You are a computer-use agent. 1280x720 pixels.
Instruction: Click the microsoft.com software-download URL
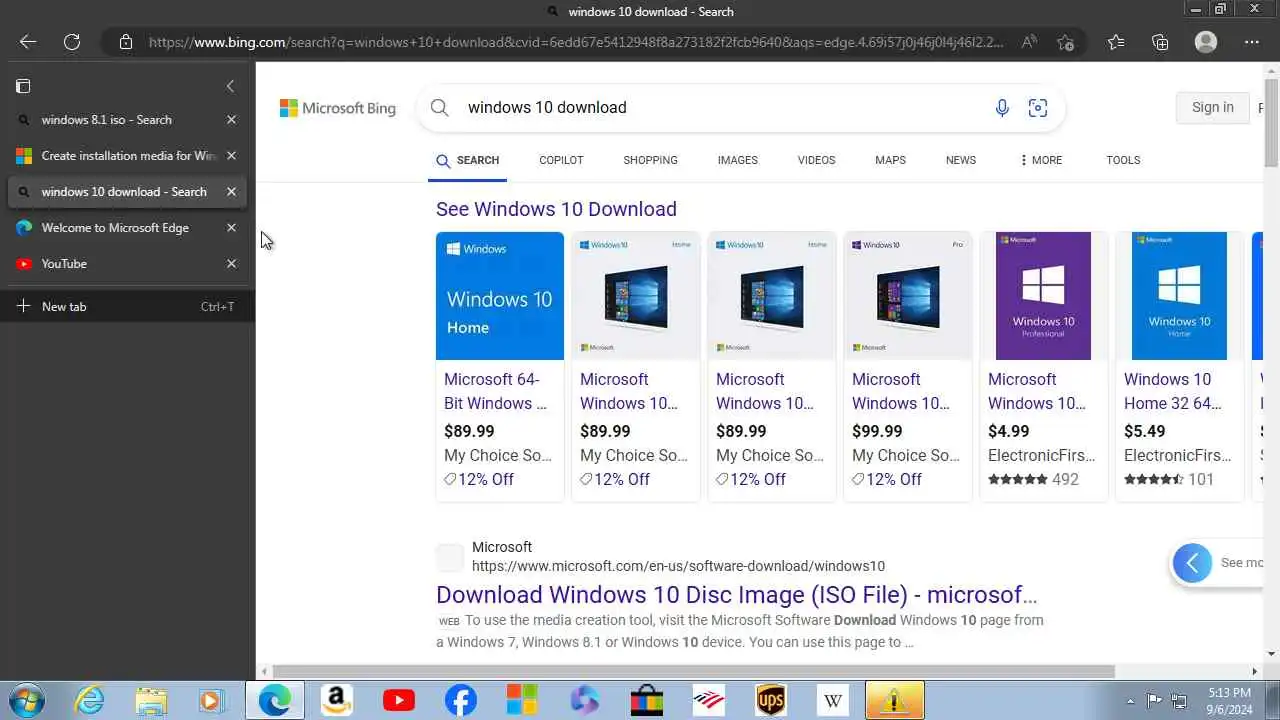click(x=678, y=566)
